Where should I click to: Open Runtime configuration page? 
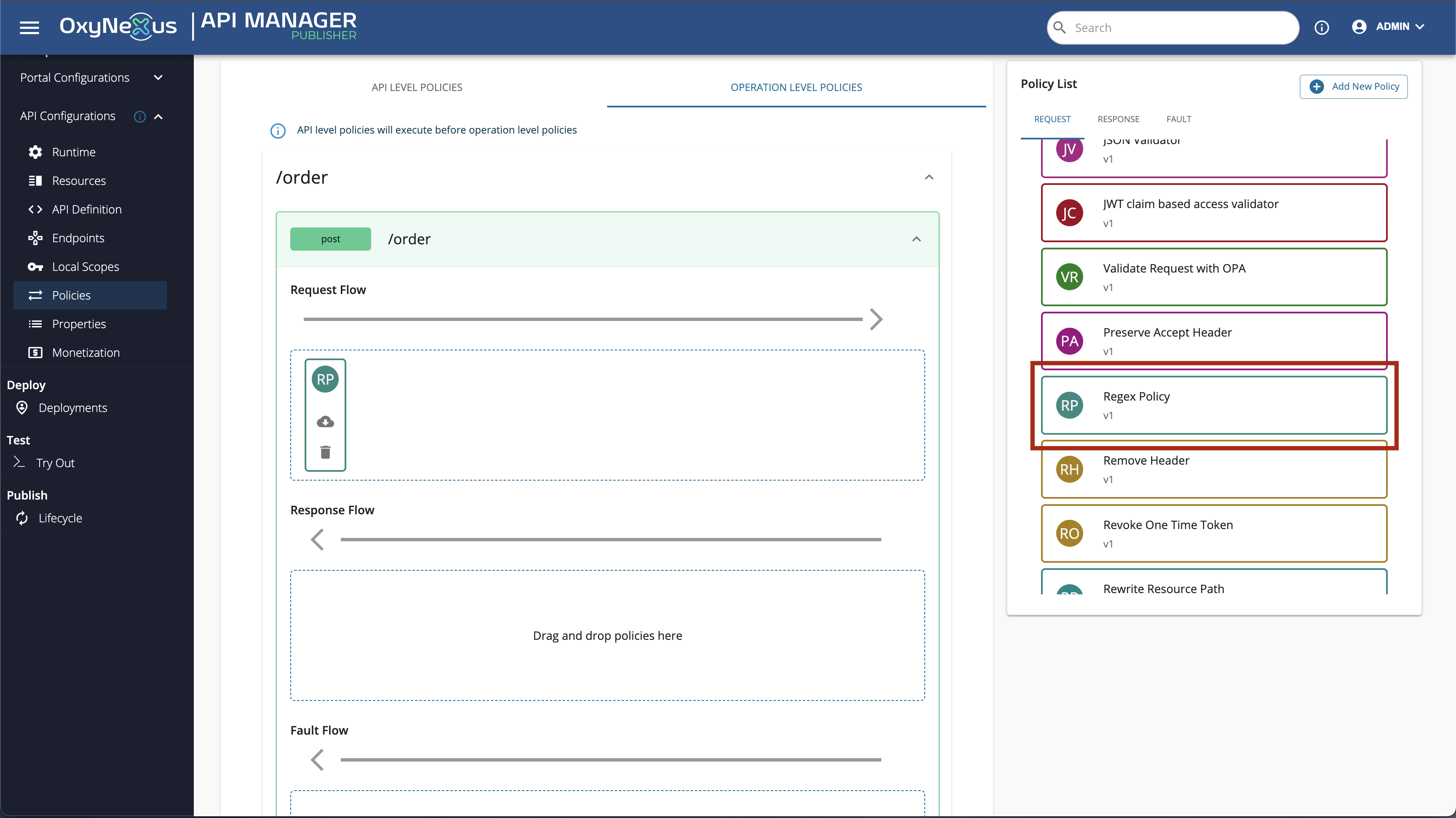pyautogui.click(x=73, y=152)
